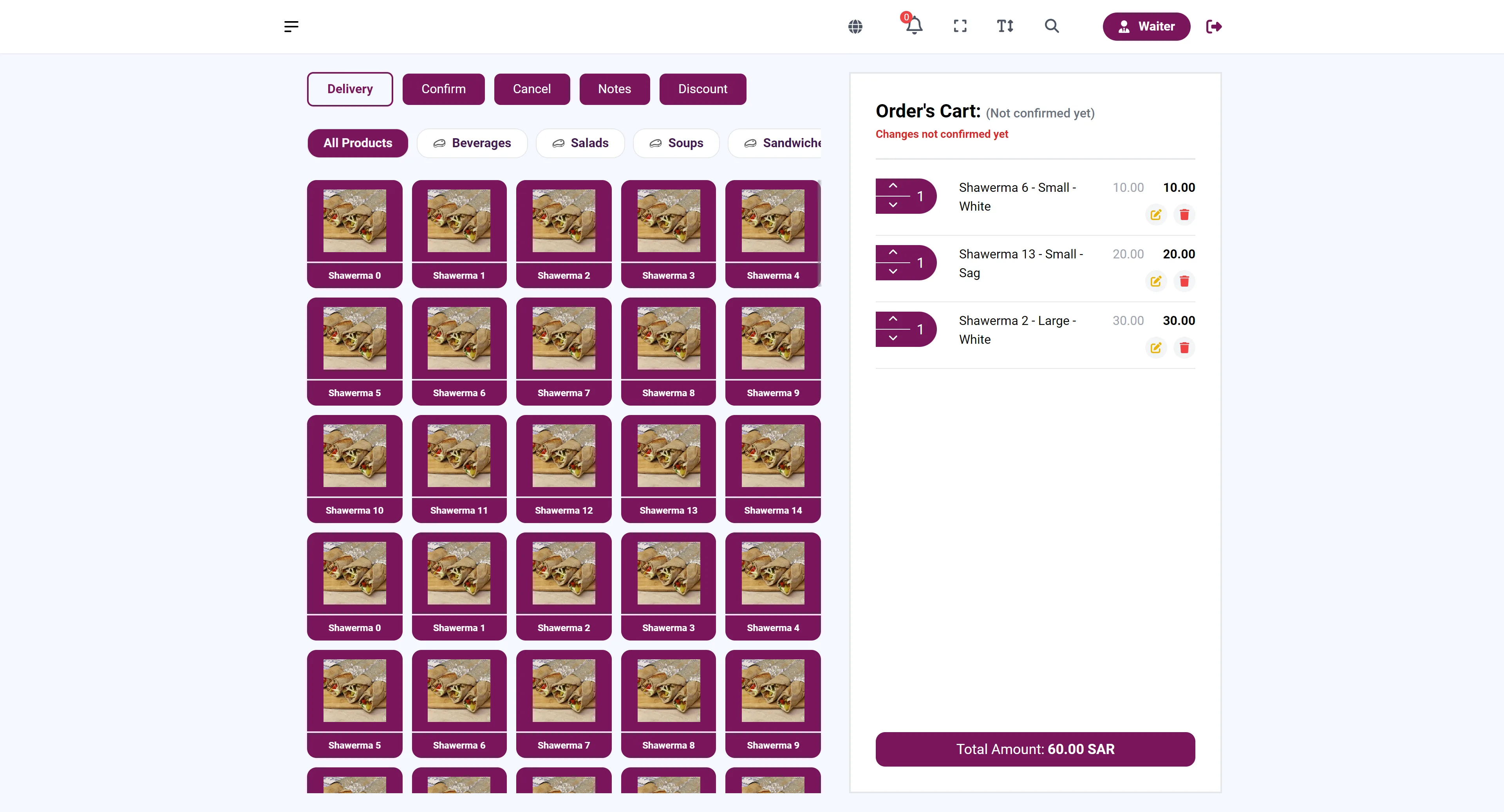The height and width of the screenshot is (812, 1504).
Task: Select the 'Shawerma 2 - Large - White' item name
Action: (x=1017, y=330)
